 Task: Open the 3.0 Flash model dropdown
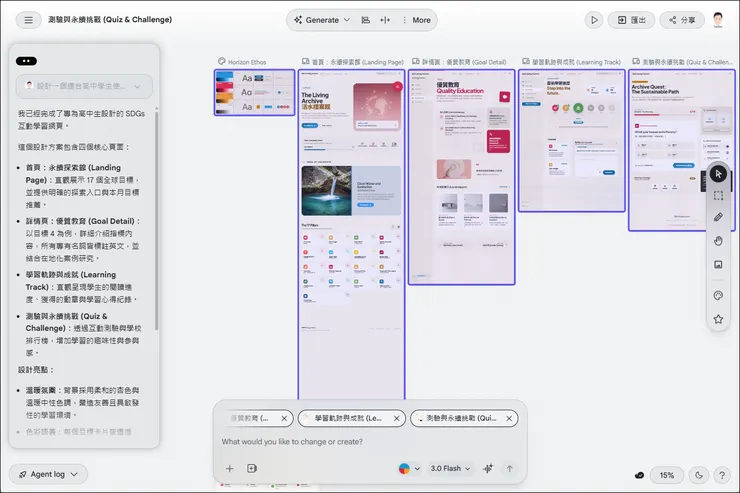[450, 468]
